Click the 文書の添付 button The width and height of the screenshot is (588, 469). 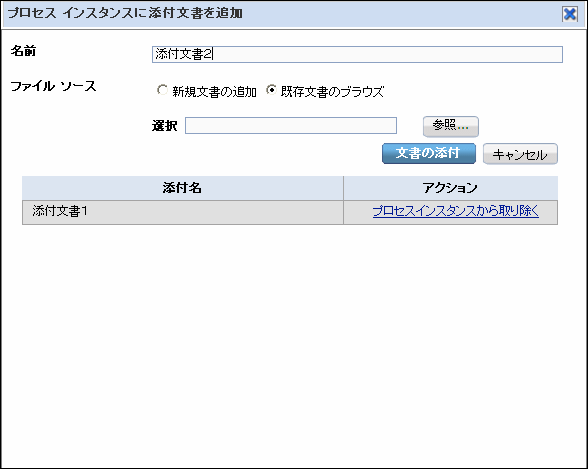pyautogui.click(x=429, y=153)
